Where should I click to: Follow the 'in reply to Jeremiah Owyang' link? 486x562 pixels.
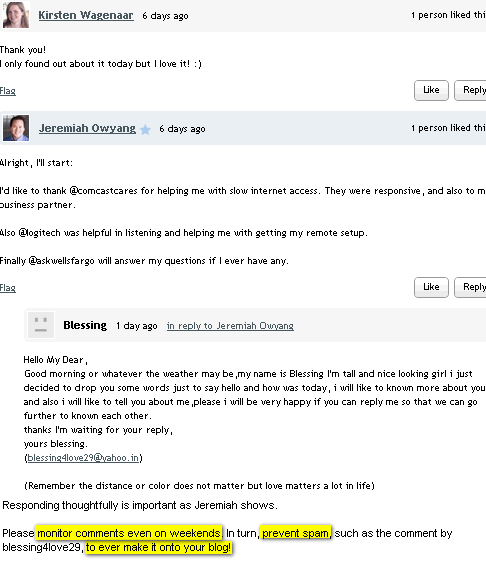(230, 326)
